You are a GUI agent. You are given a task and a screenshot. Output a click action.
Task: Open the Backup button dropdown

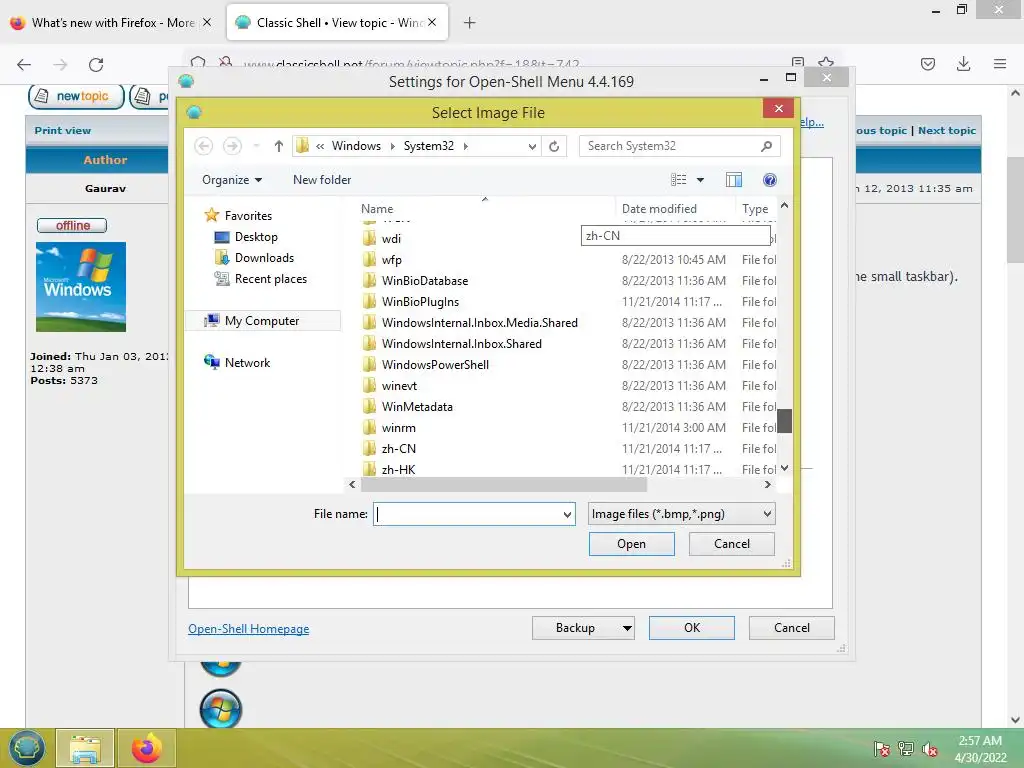pos(627,628)
